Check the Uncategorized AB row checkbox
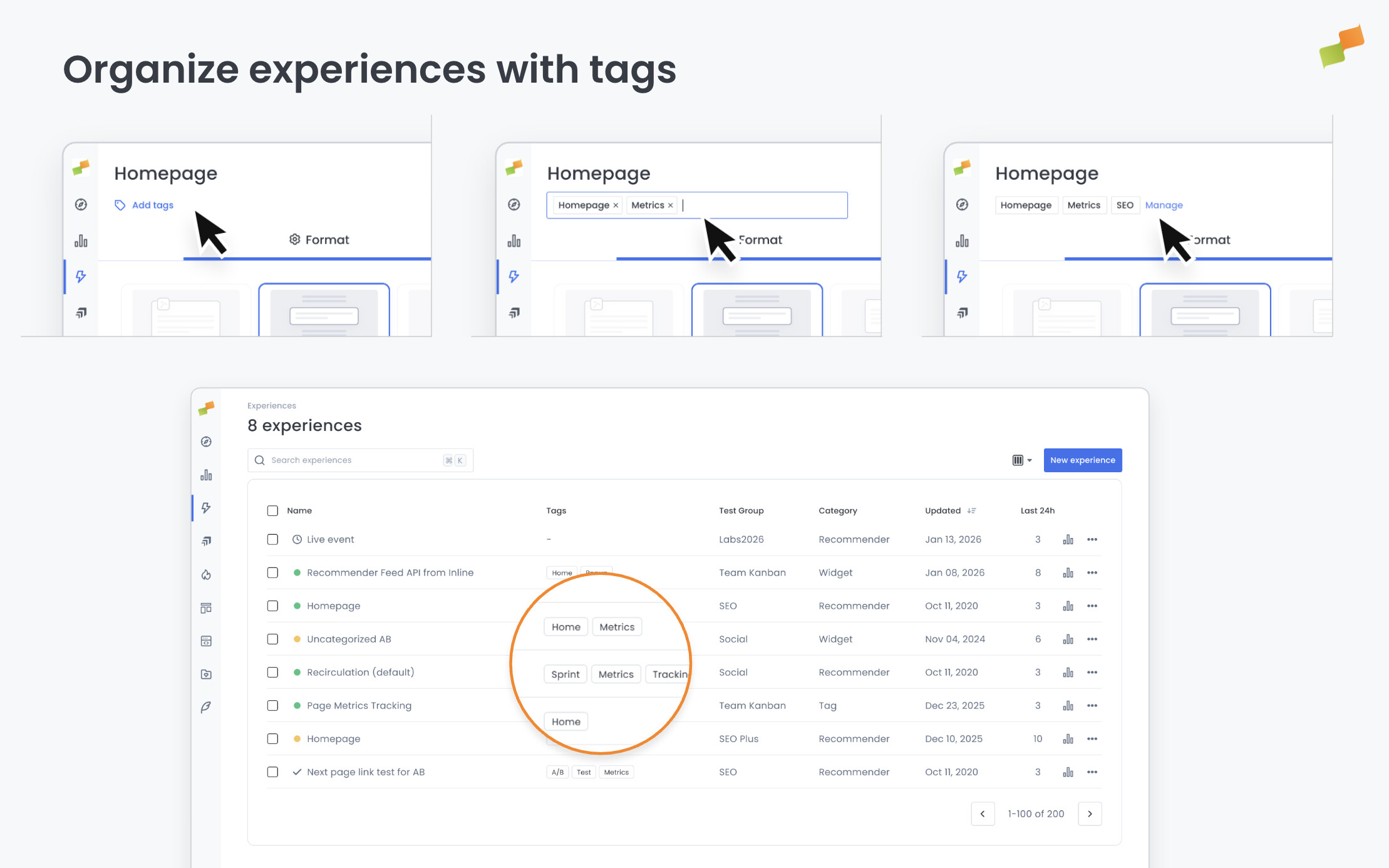 tap(272, 639)
